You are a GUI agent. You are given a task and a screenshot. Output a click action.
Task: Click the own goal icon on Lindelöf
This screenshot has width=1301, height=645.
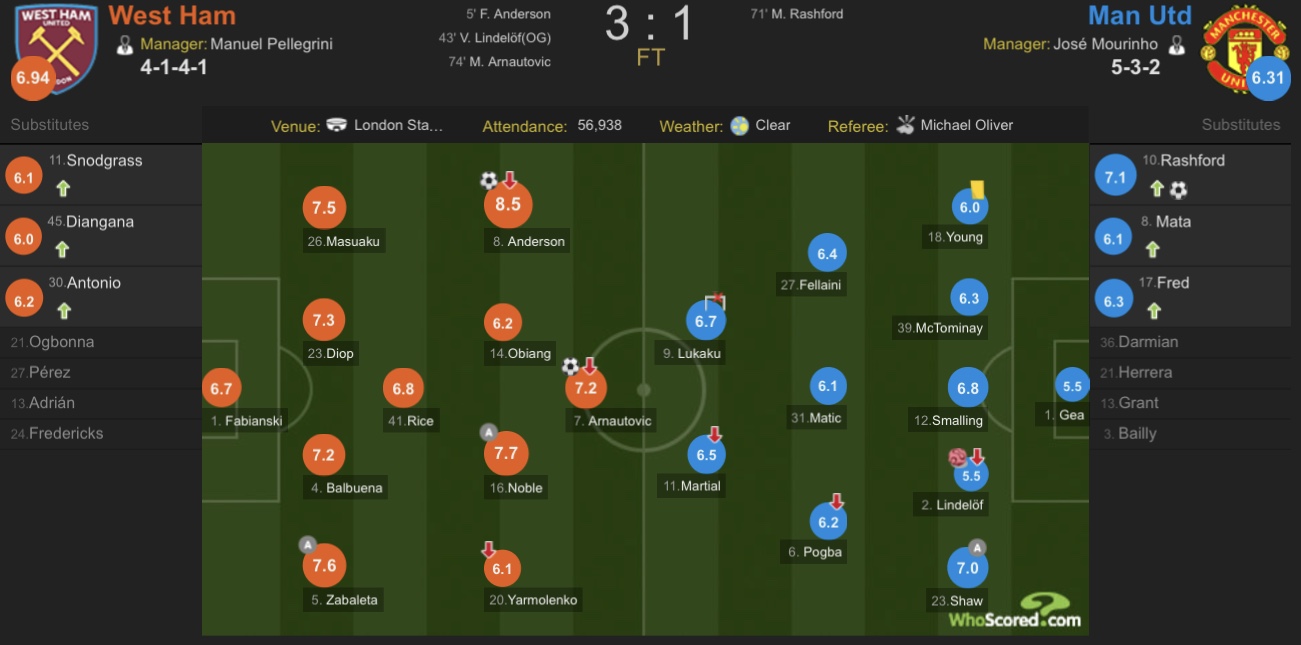pyautogui.click(x=958, y=457)
